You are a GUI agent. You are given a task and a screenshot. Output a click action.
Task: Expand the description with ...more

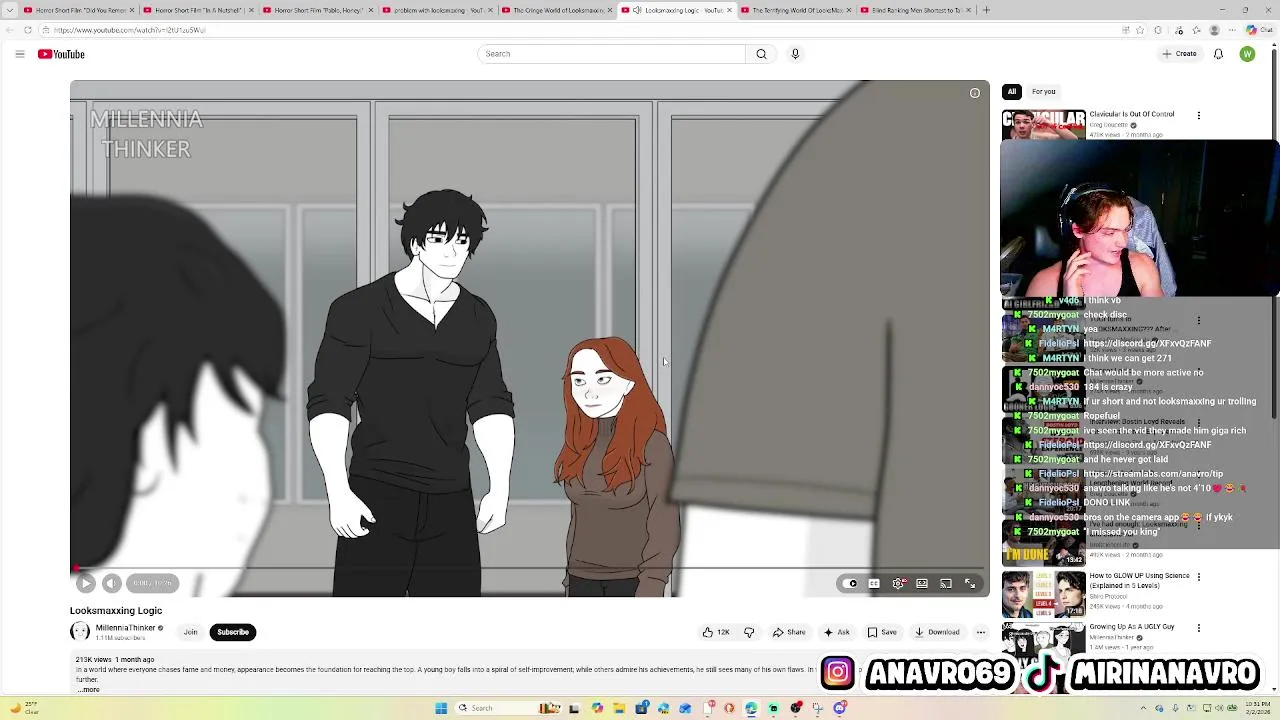[88, 690]
